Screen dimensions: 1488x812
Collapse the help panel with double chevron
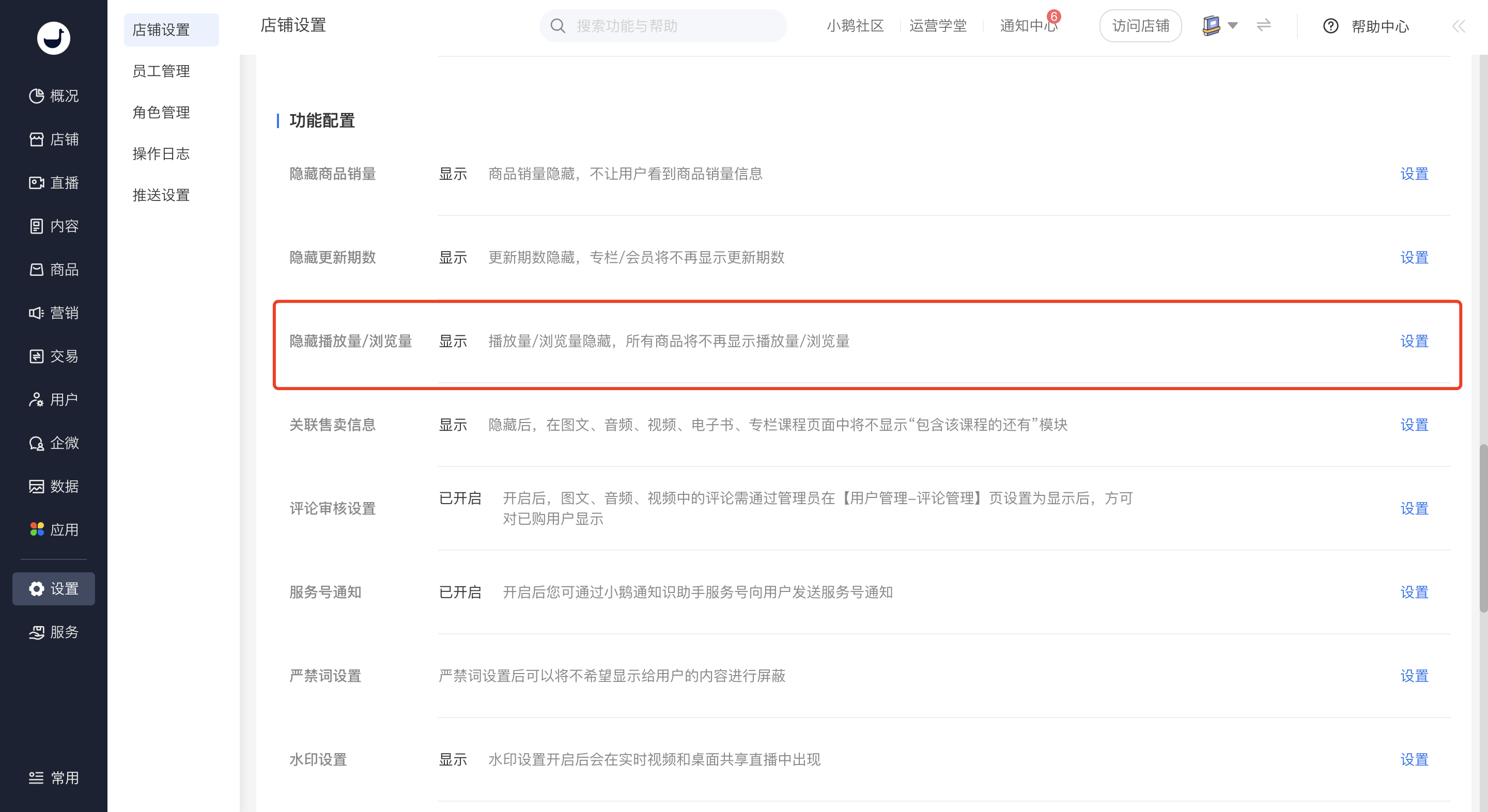[x=1459, y=26]
